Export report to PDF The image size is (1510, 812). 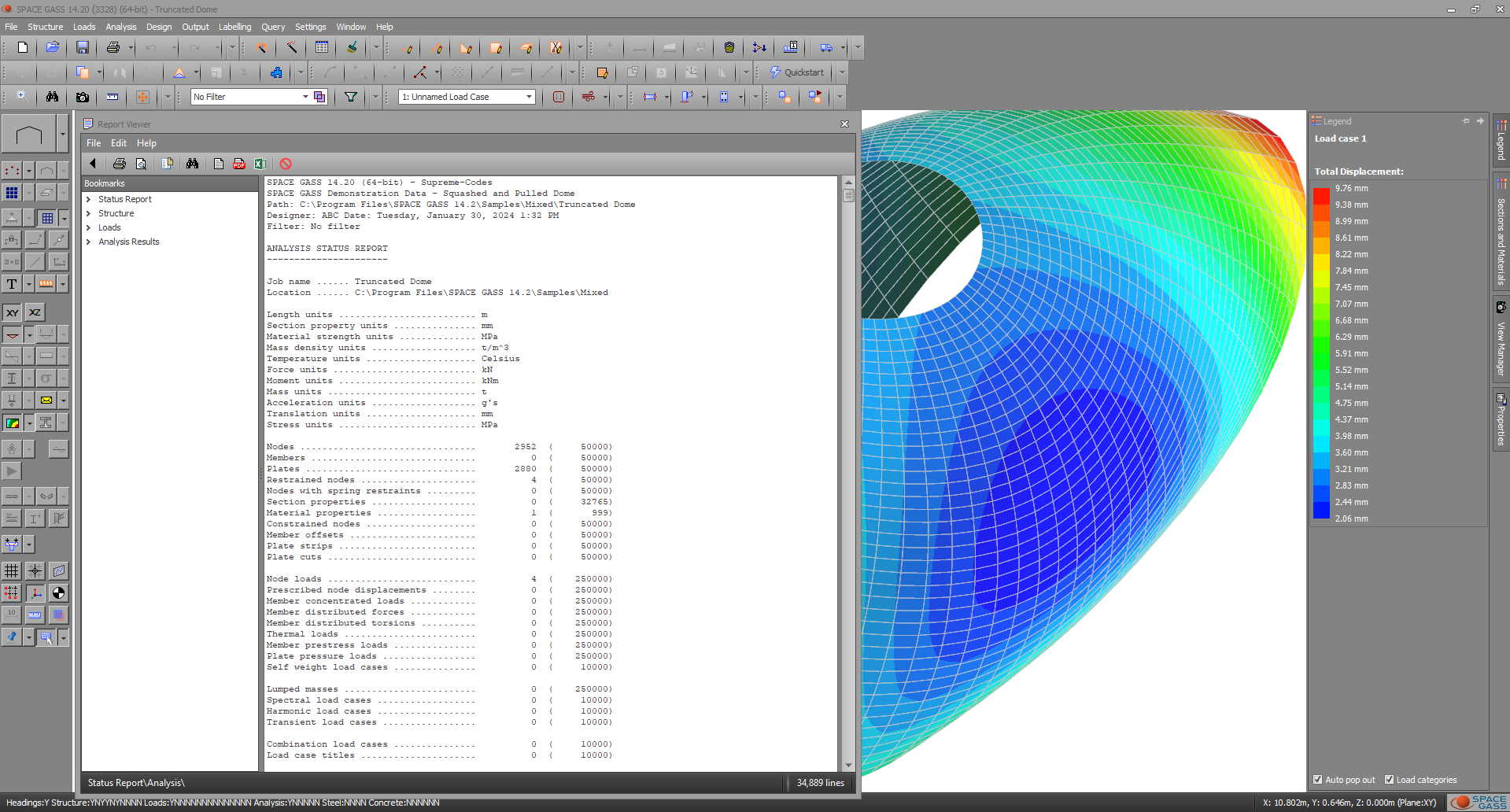point(239,164)
